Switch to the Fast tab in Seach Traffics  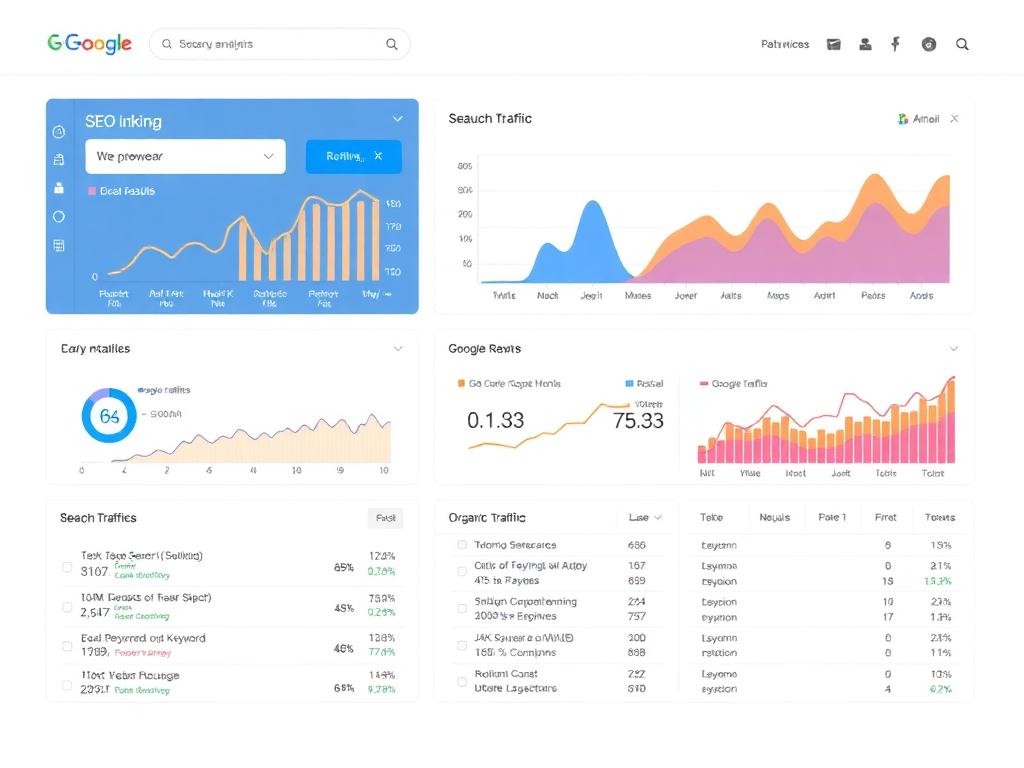385,517
